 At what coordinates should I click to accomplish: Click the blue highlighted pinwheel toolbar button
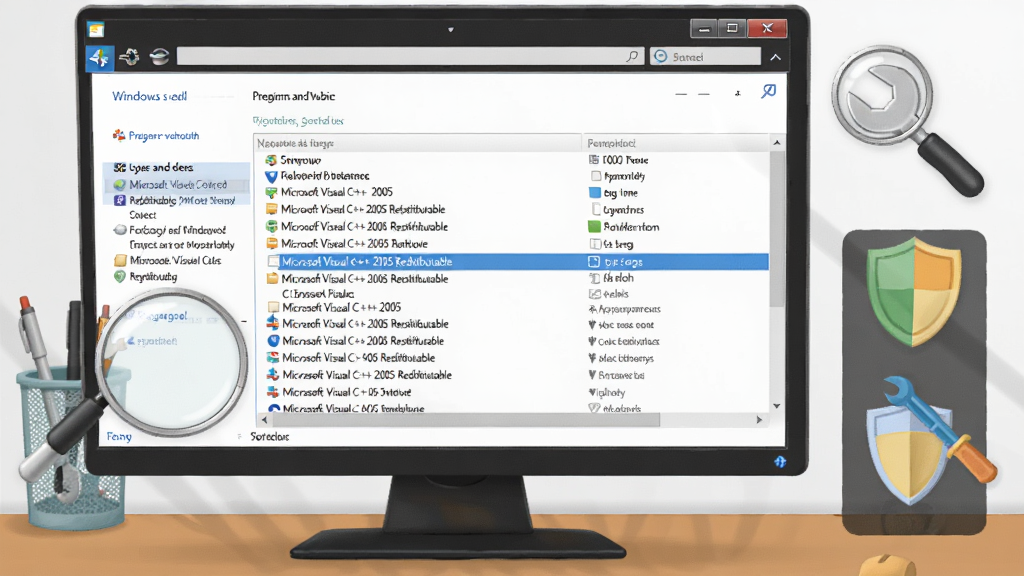coord(100,57)
